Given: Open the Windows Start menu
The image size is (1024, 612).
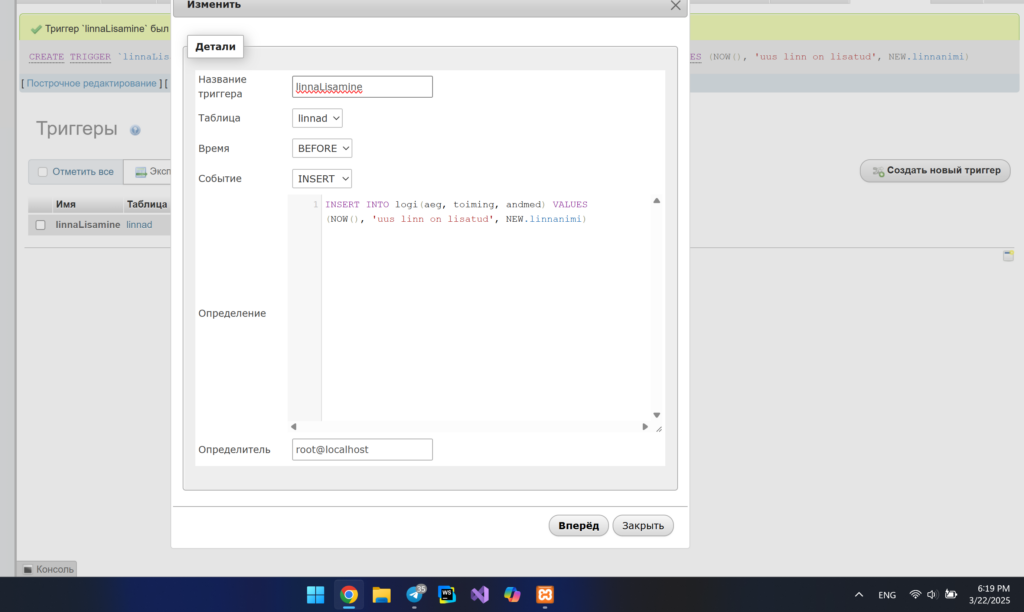Looking at the screenshot, I should coord(315,594).
